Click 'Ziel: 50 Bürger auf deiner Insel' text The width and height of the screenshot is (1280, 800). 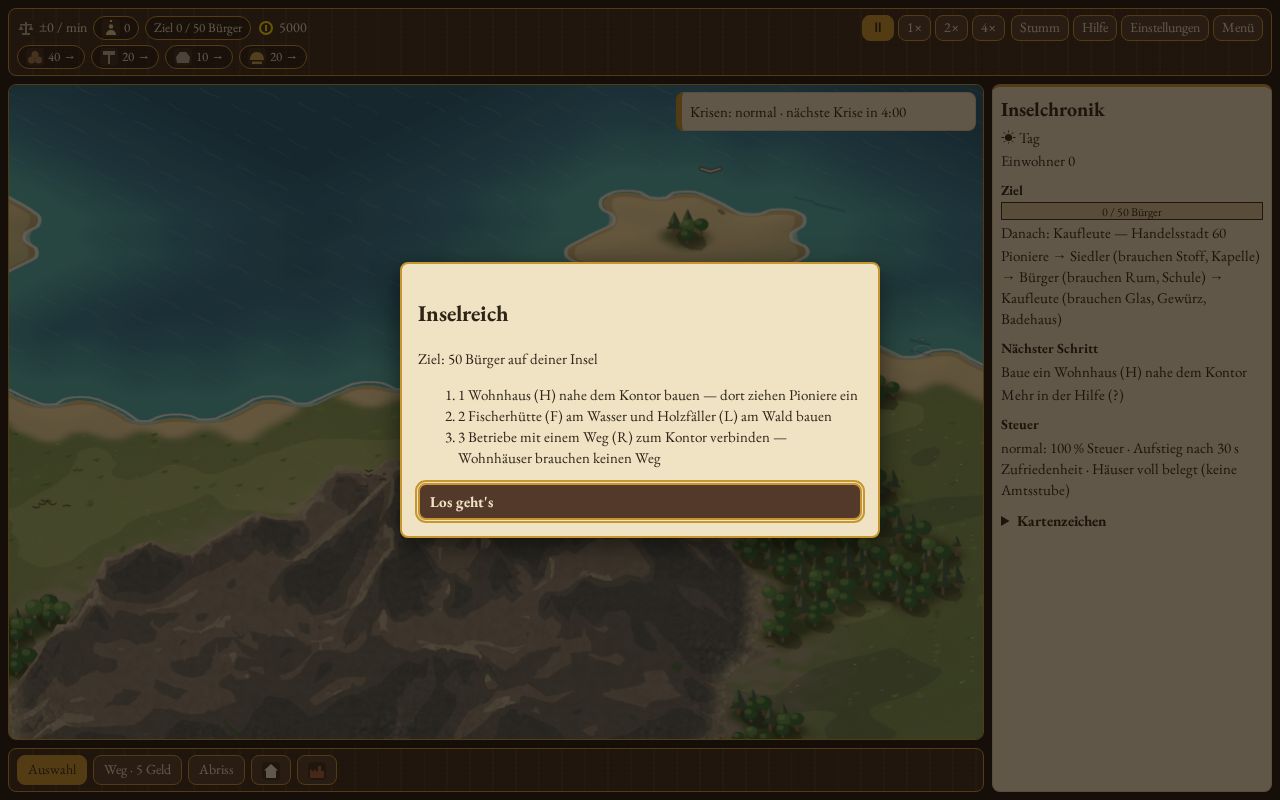508,359
